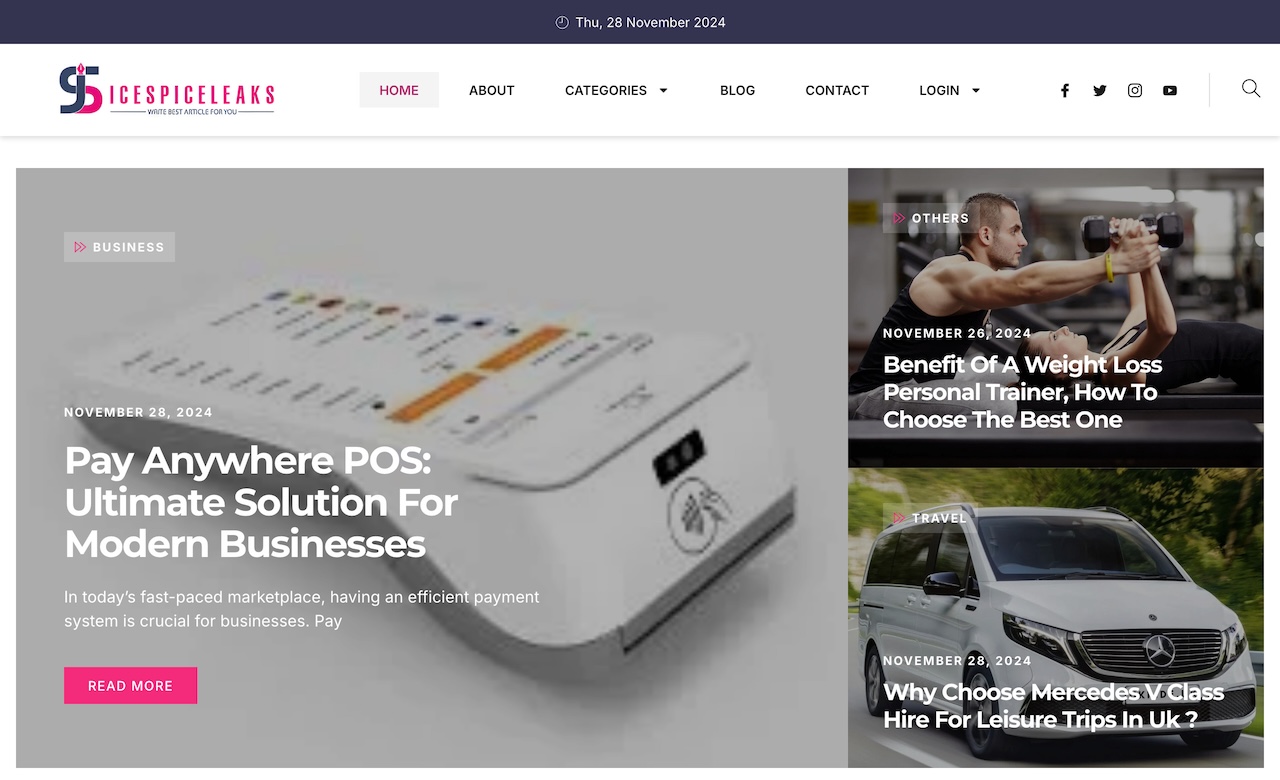Screen dimensions: 1280x780
Task: Open the Categories menu item
Action: (606, 90)
